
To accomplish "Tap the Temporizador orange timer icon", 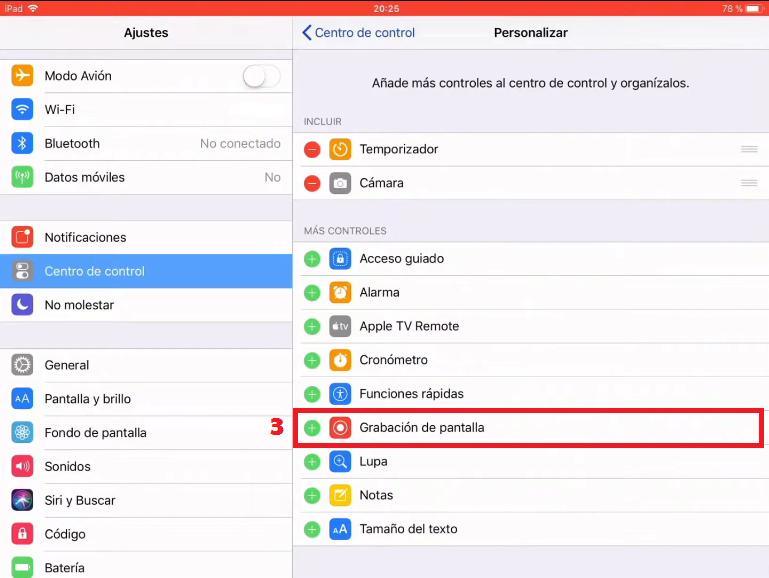I will (340, 149).
